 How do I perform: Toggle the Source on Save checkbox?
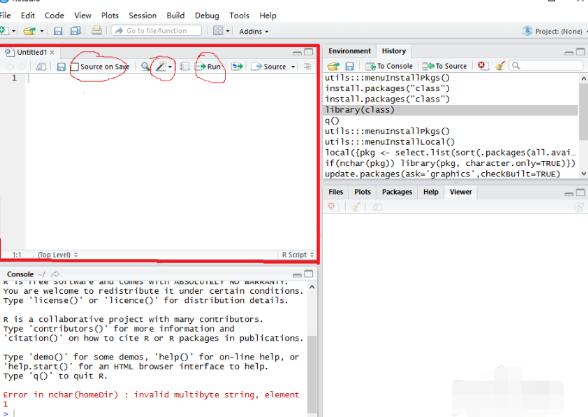click(75, 67)
